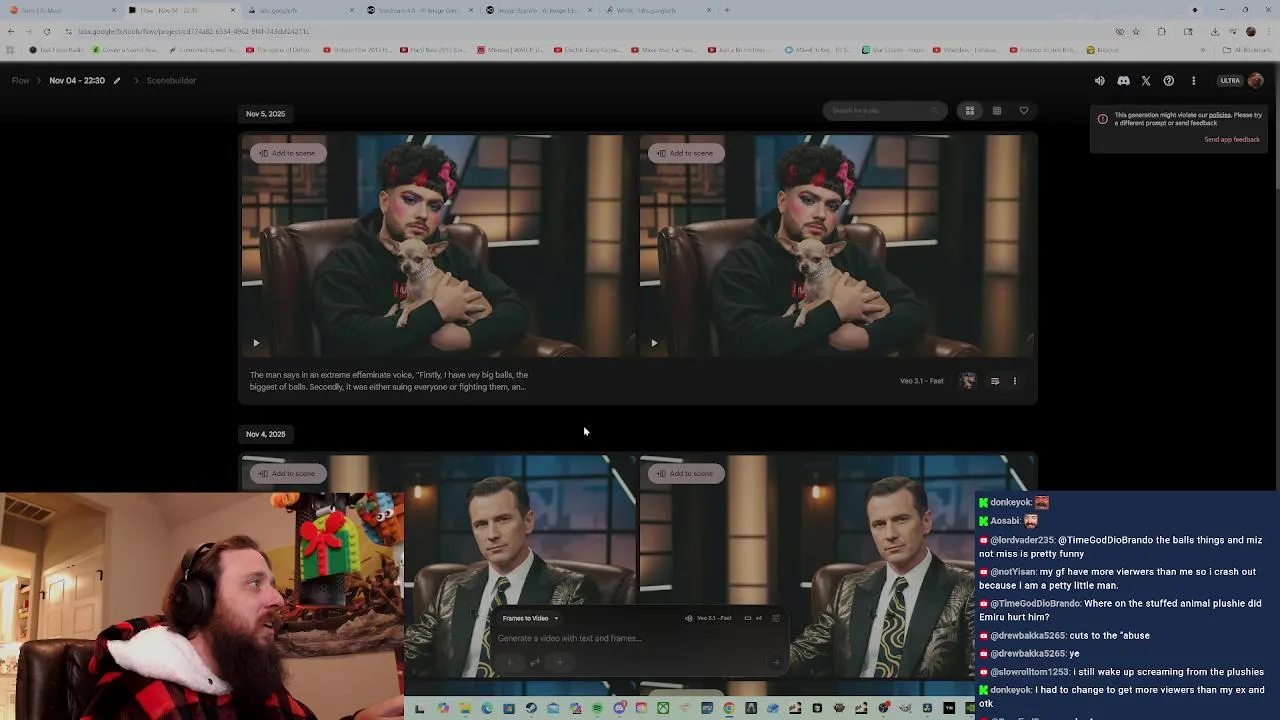Bookmark this page with star icon

pyautogui.click(x=1136, y=31)
